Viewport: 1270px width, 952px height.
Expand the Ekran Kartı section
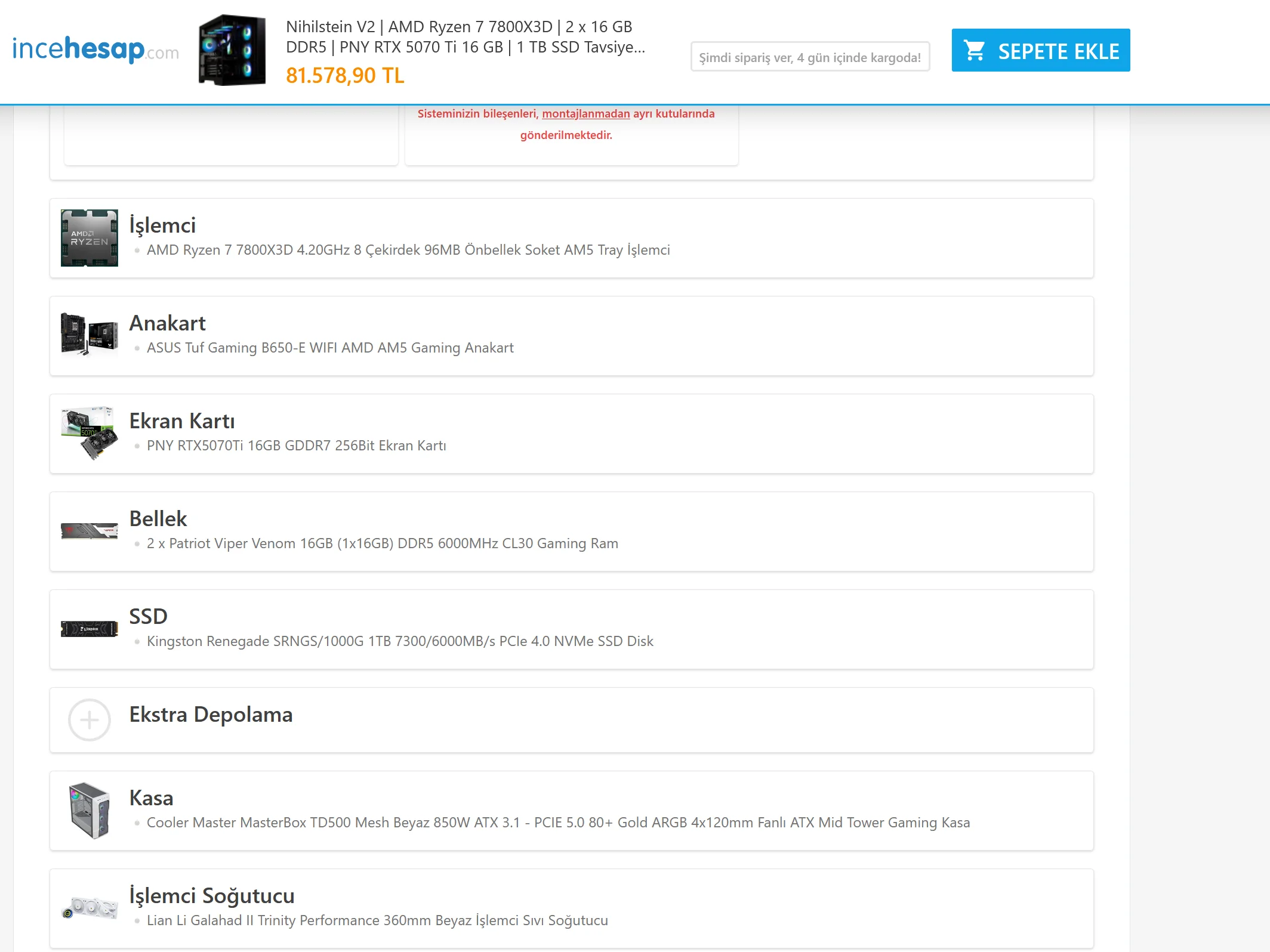point(182,421)
